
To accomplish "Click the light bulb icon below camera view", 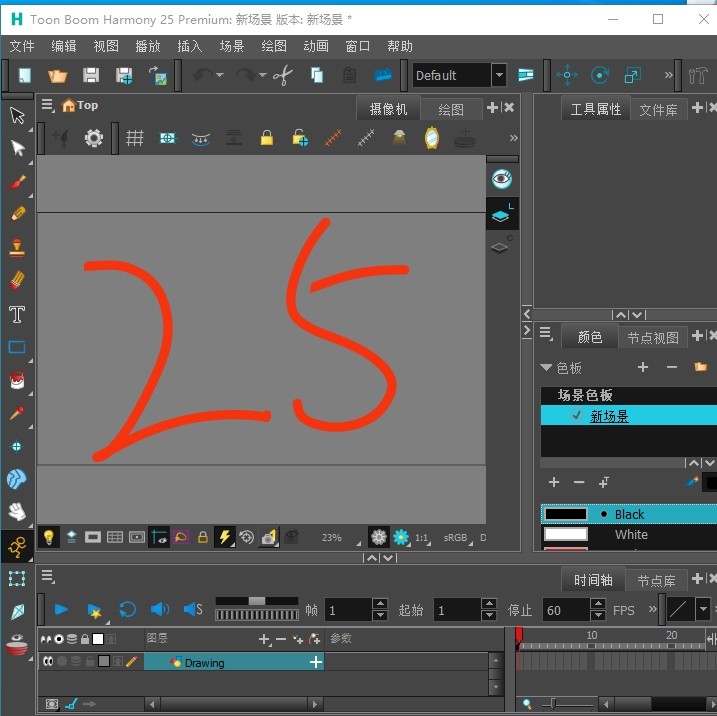I will coord(48,537).
